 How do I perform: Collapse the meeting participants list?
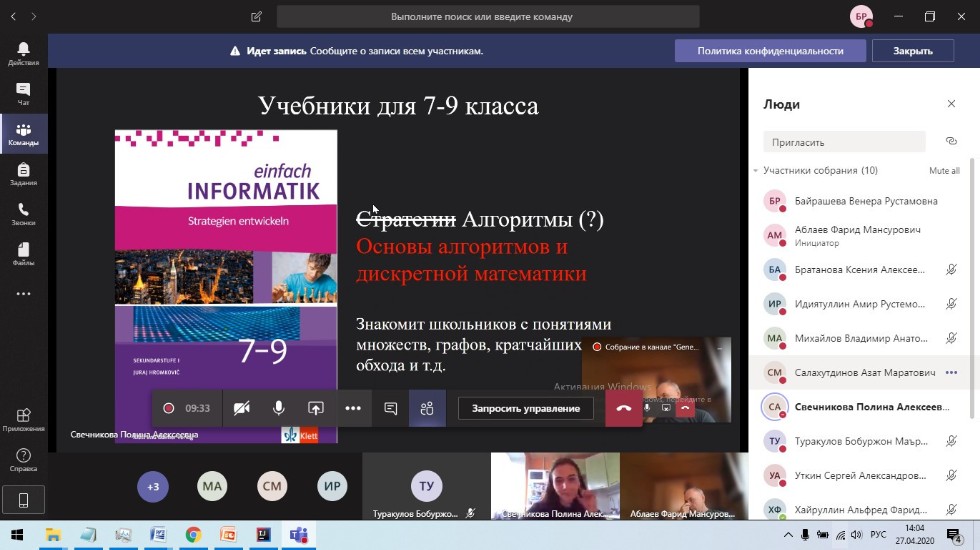(756, 171)
